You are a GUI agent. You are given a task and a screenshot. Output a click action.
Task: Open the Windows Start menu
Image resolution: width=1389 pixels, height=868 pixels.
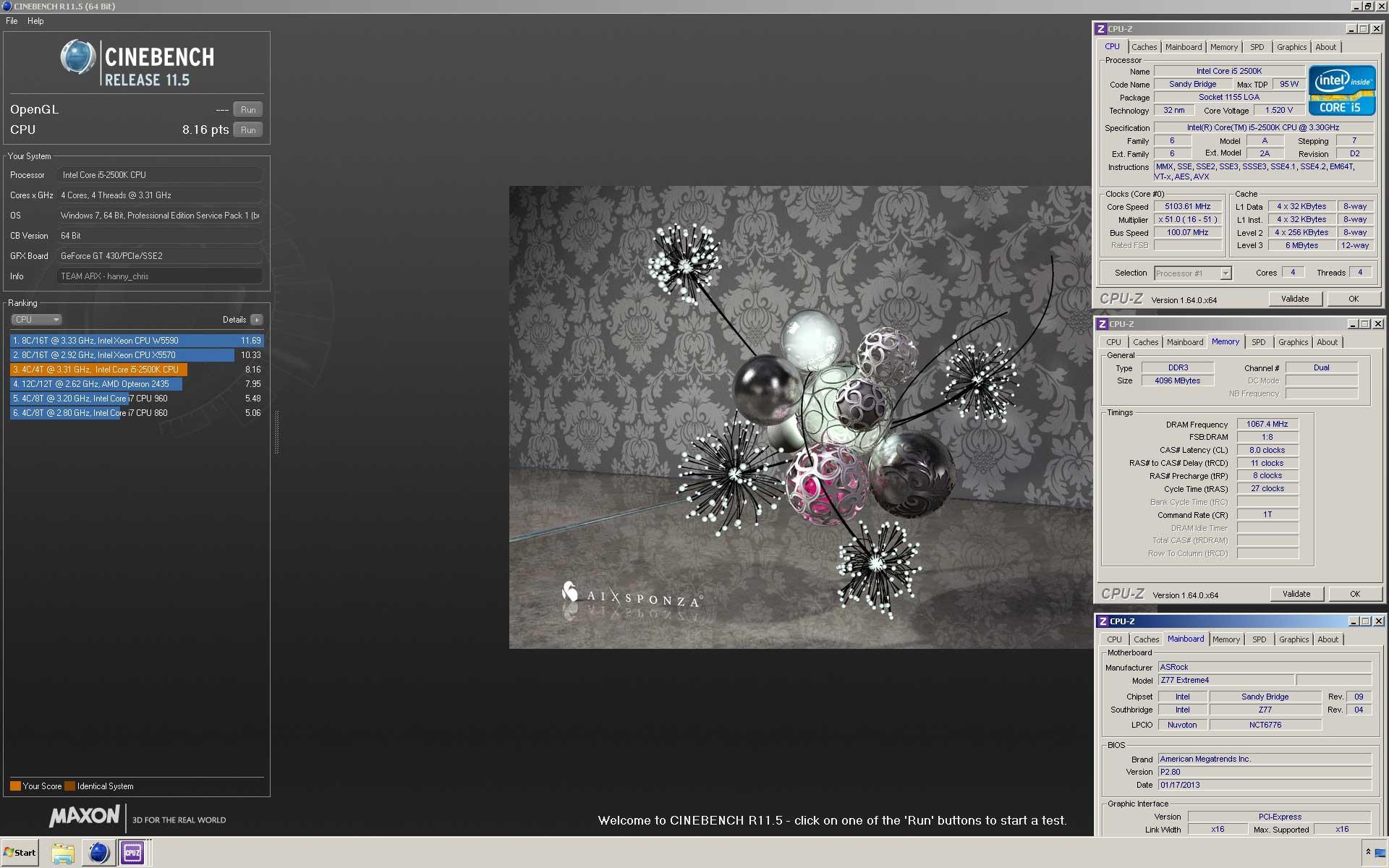pyautogui.click(x=20, y=853)
